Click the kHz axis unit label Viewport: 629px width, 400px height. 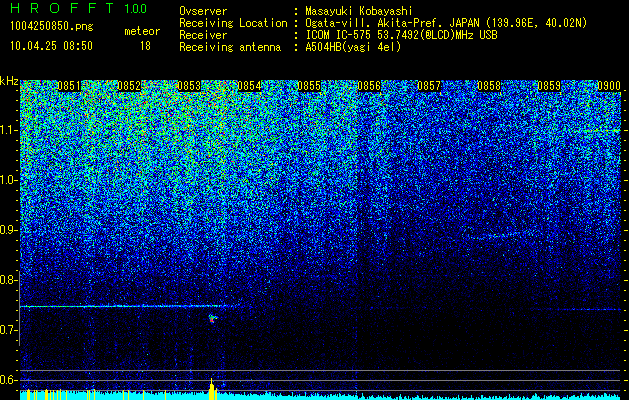point(9,81)
